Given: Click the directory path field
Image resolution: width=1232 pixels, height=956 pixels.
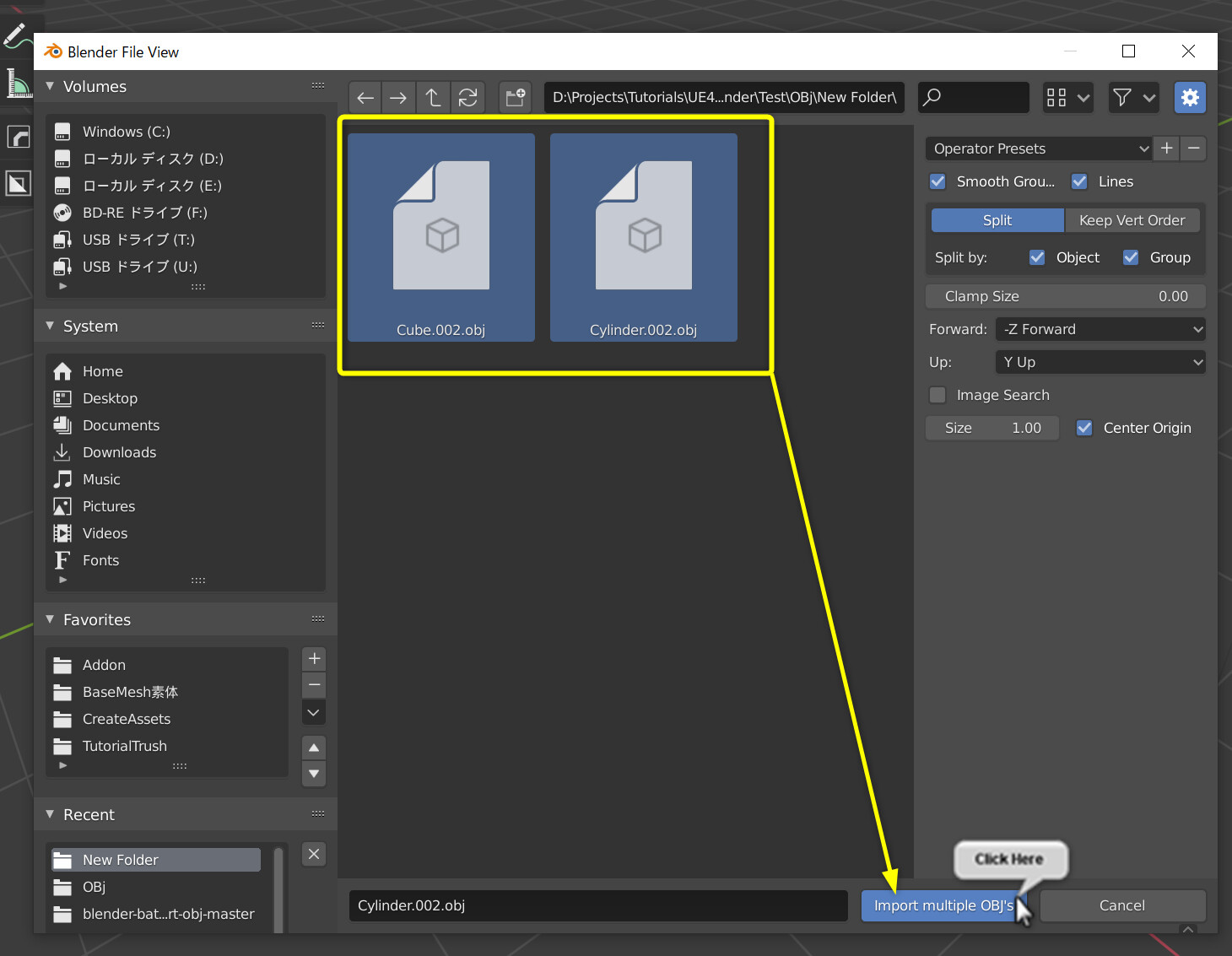Looking at the screenshot, I should coord(725,98).
